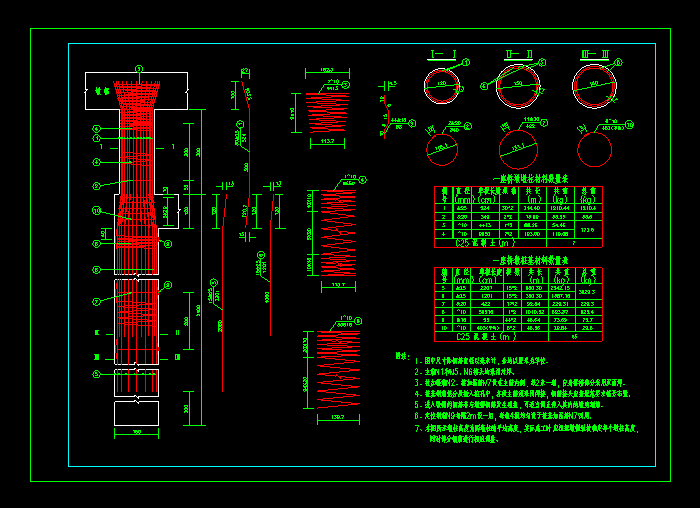Select the red stirrup circle under section I—I
Screen dimensions: 700x508
click(x=441, y=147)
